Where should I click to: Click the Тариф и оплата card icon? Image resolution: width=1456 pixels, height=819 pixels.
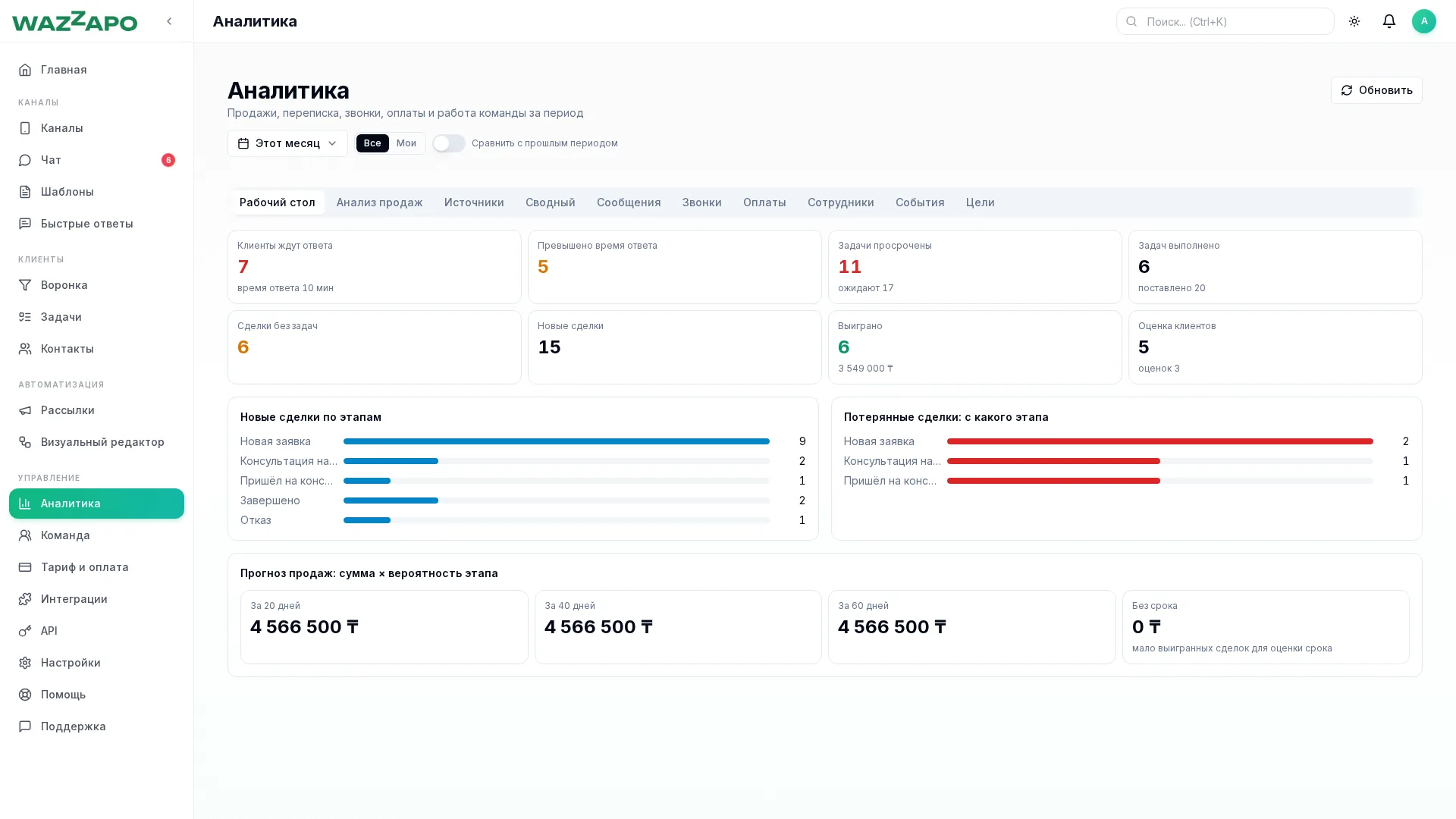25,567
